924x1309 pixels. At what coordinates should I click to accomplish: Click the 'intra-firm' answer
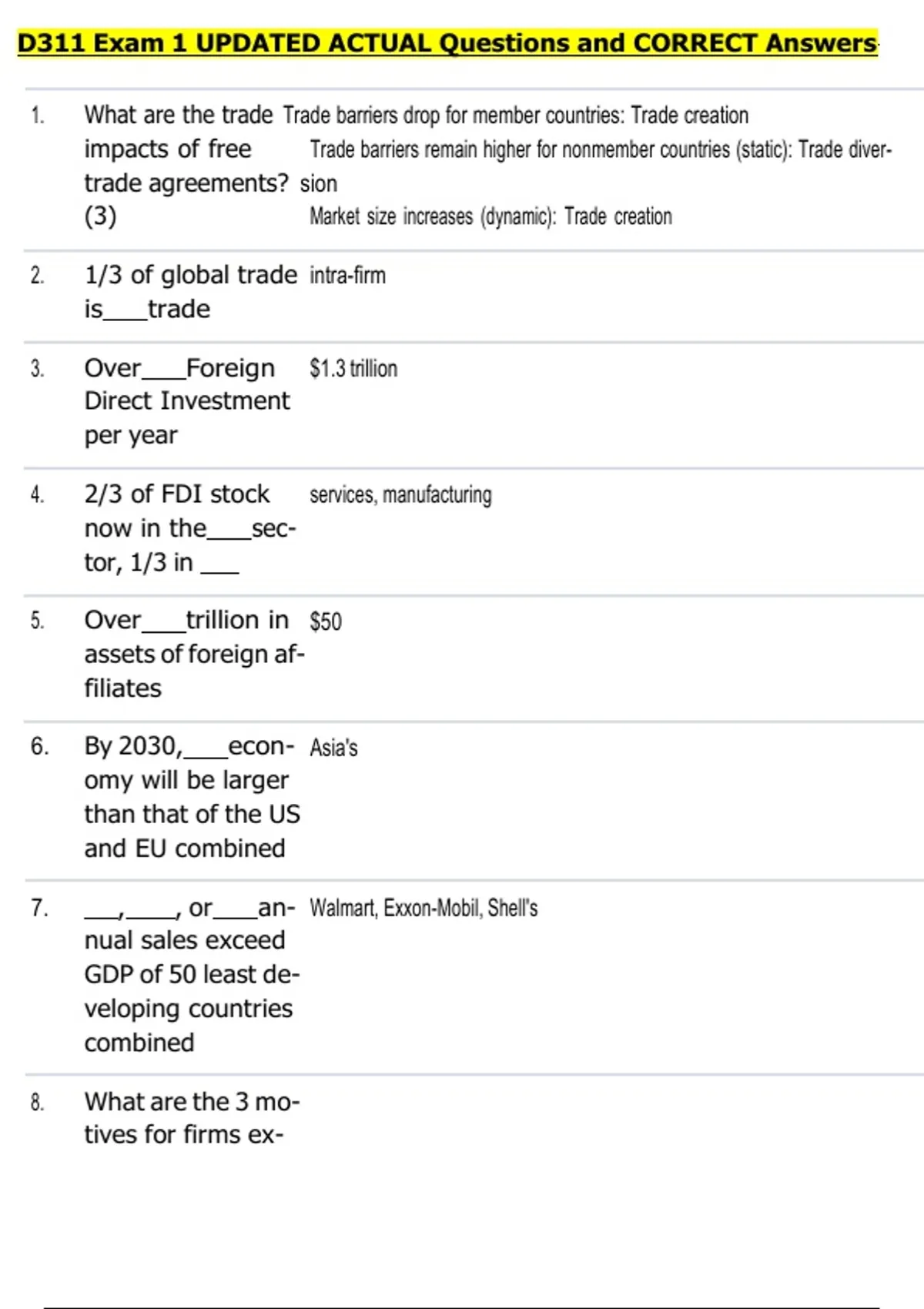[x=347, y=276]
